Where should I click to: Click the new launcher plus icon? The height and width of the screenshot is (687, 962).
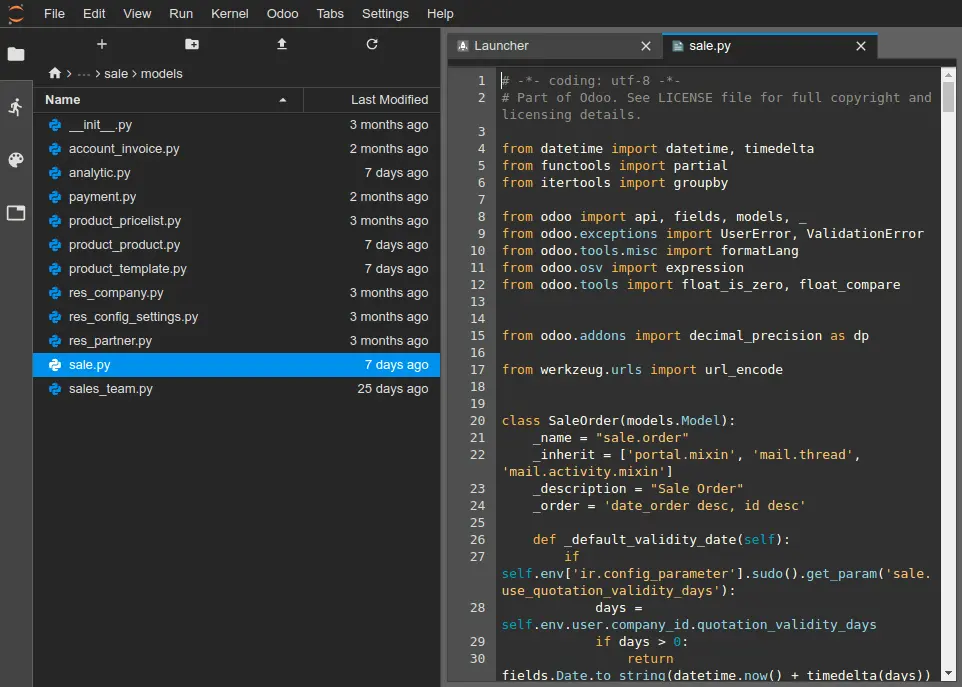pyautogui.click(x=101, y=44)
